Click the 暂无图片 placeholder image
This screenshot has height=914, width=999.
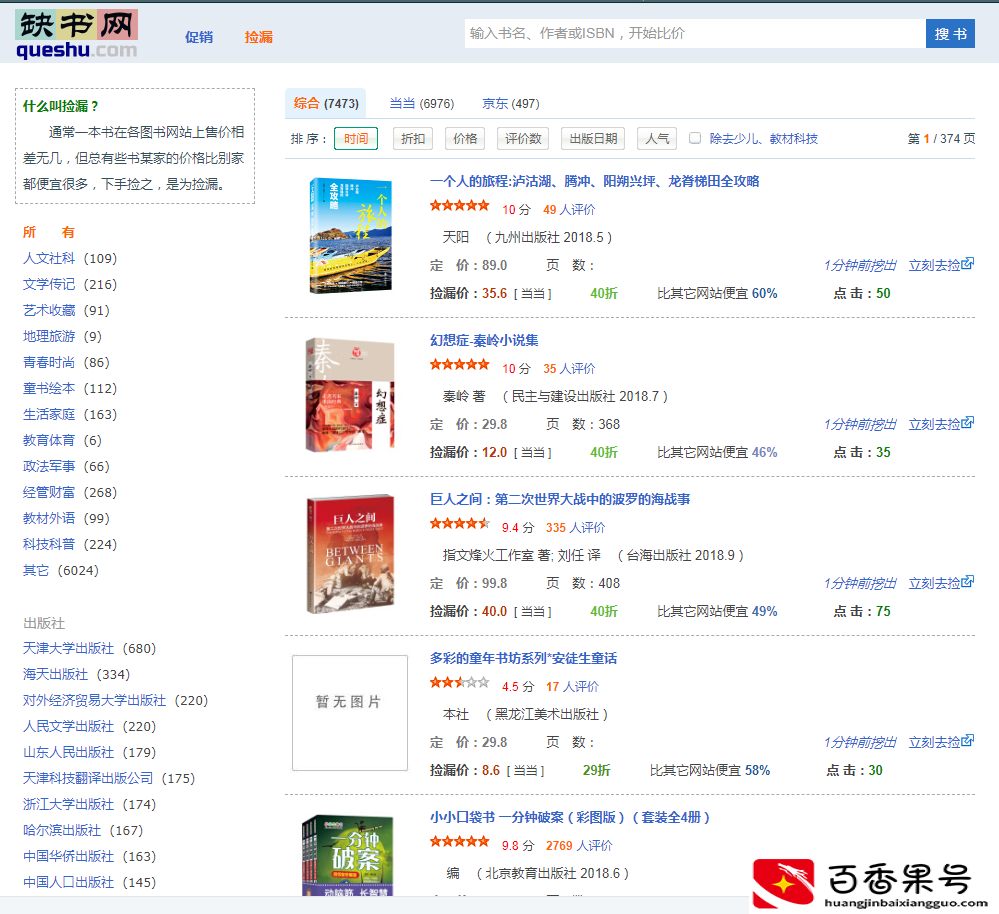click(x=350, y=713)
